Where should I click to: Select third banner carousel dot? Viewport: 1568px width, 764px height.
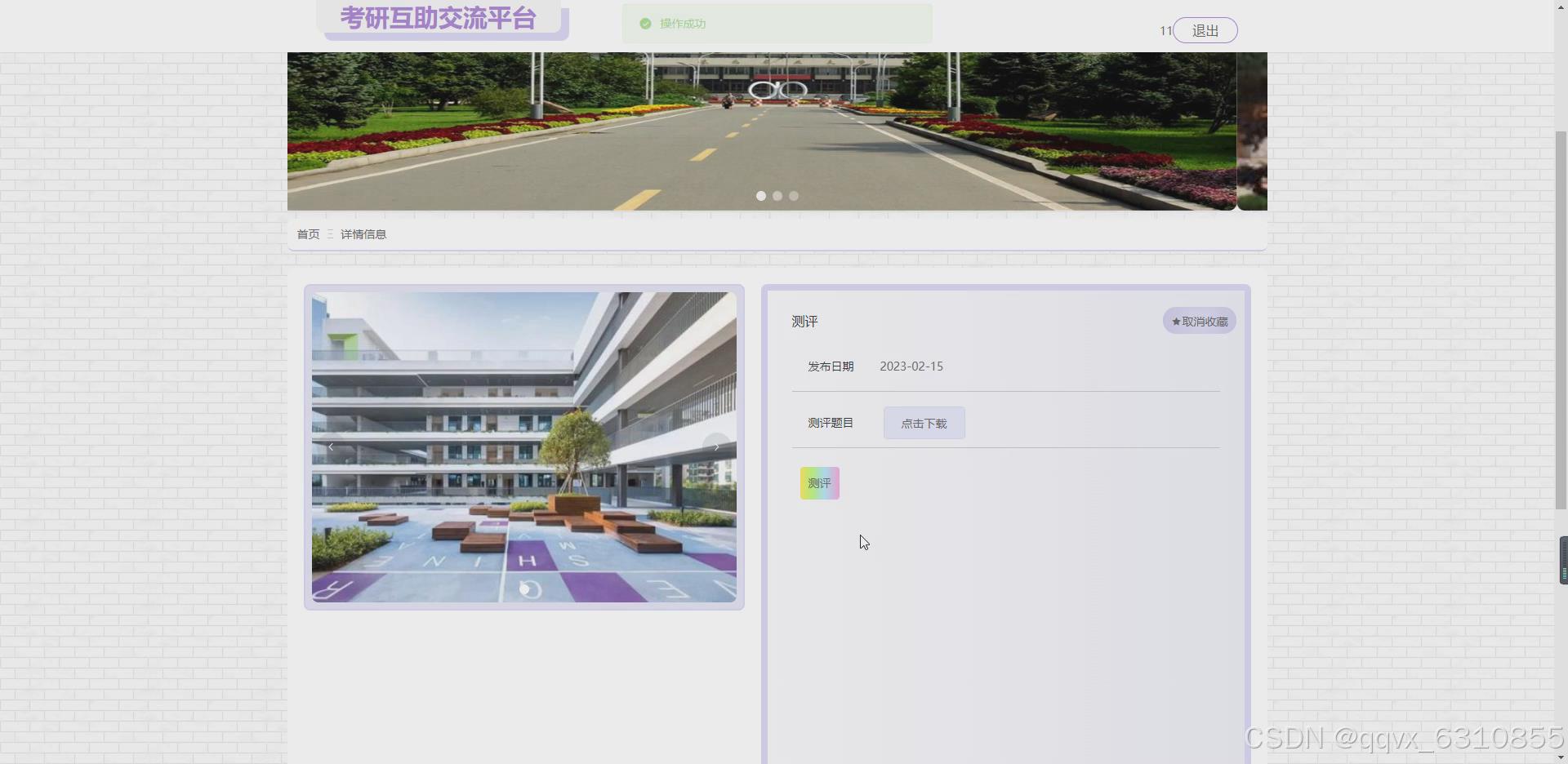[794, 196]
